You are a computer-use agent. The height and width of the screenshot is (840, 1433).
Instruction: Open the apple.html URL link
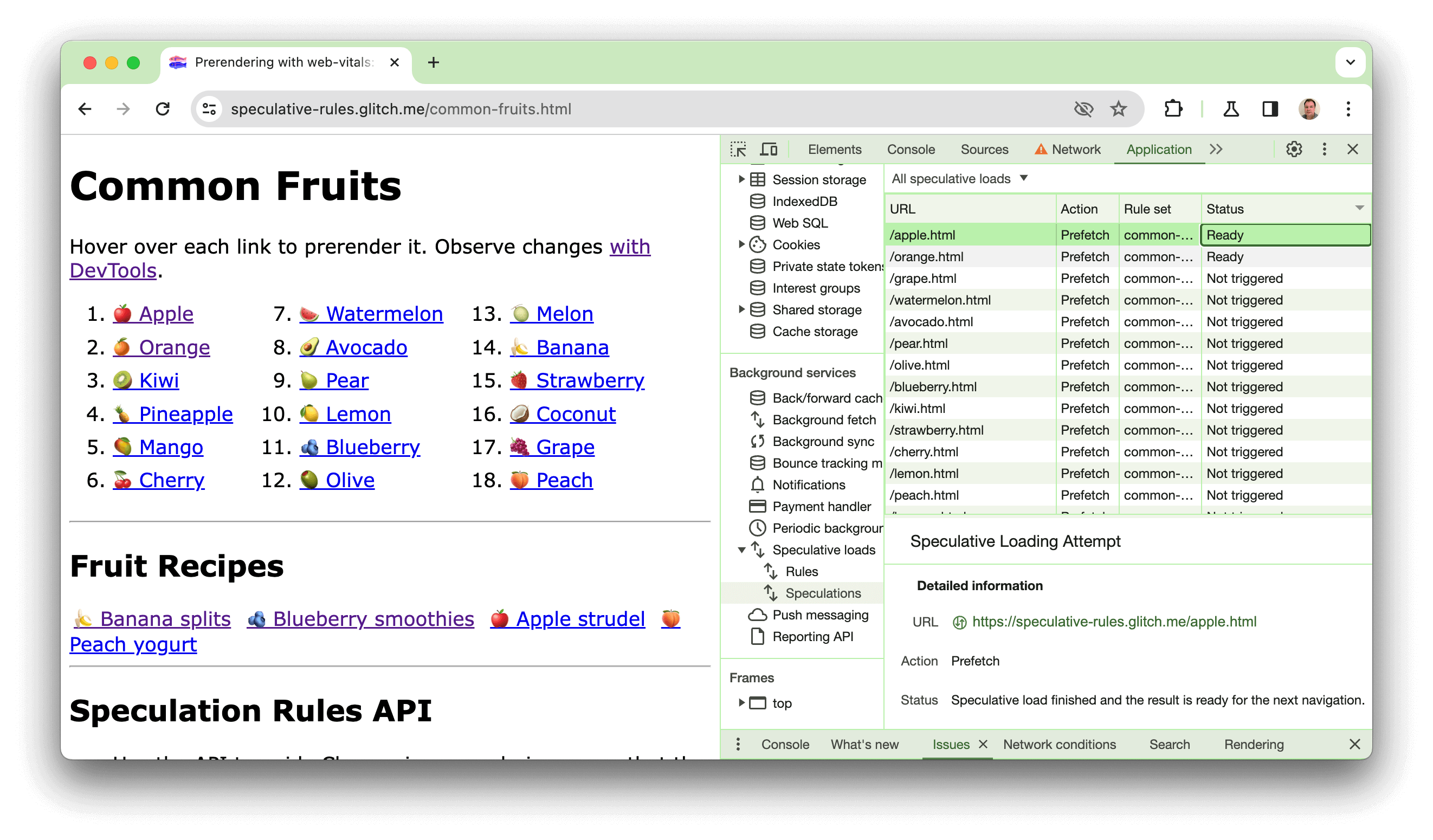coord(1112,621)
